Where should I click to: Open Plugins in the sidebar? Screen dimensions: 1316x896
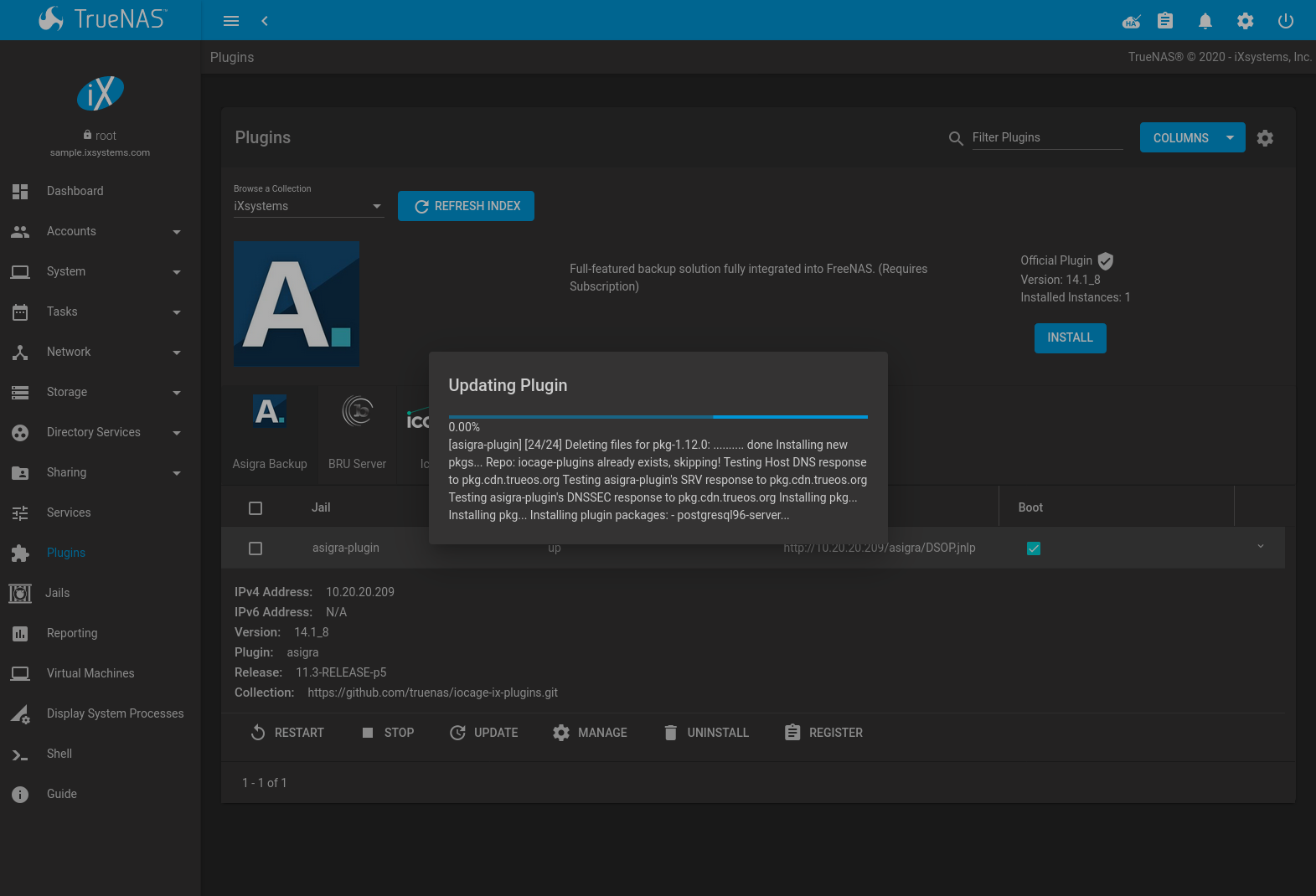tap(101, 553)
